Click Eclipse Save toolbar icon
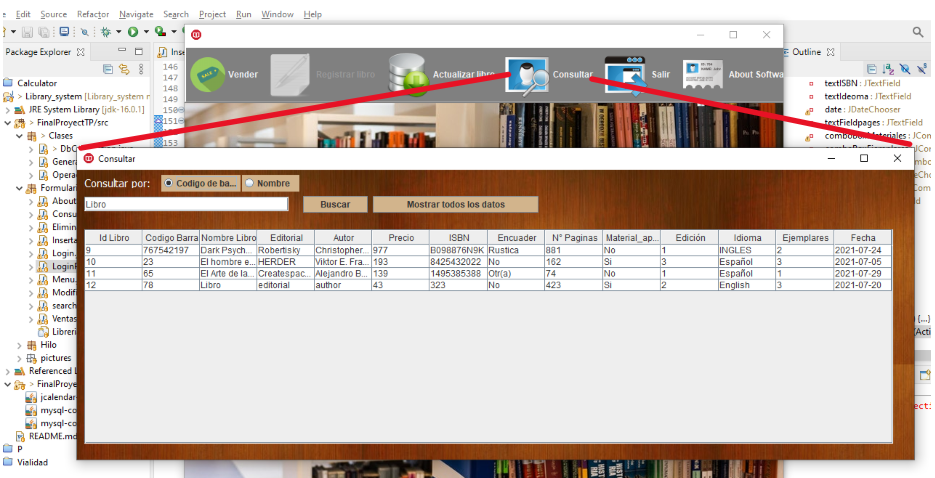Screen dimensions: 935x478 (27, 32)
